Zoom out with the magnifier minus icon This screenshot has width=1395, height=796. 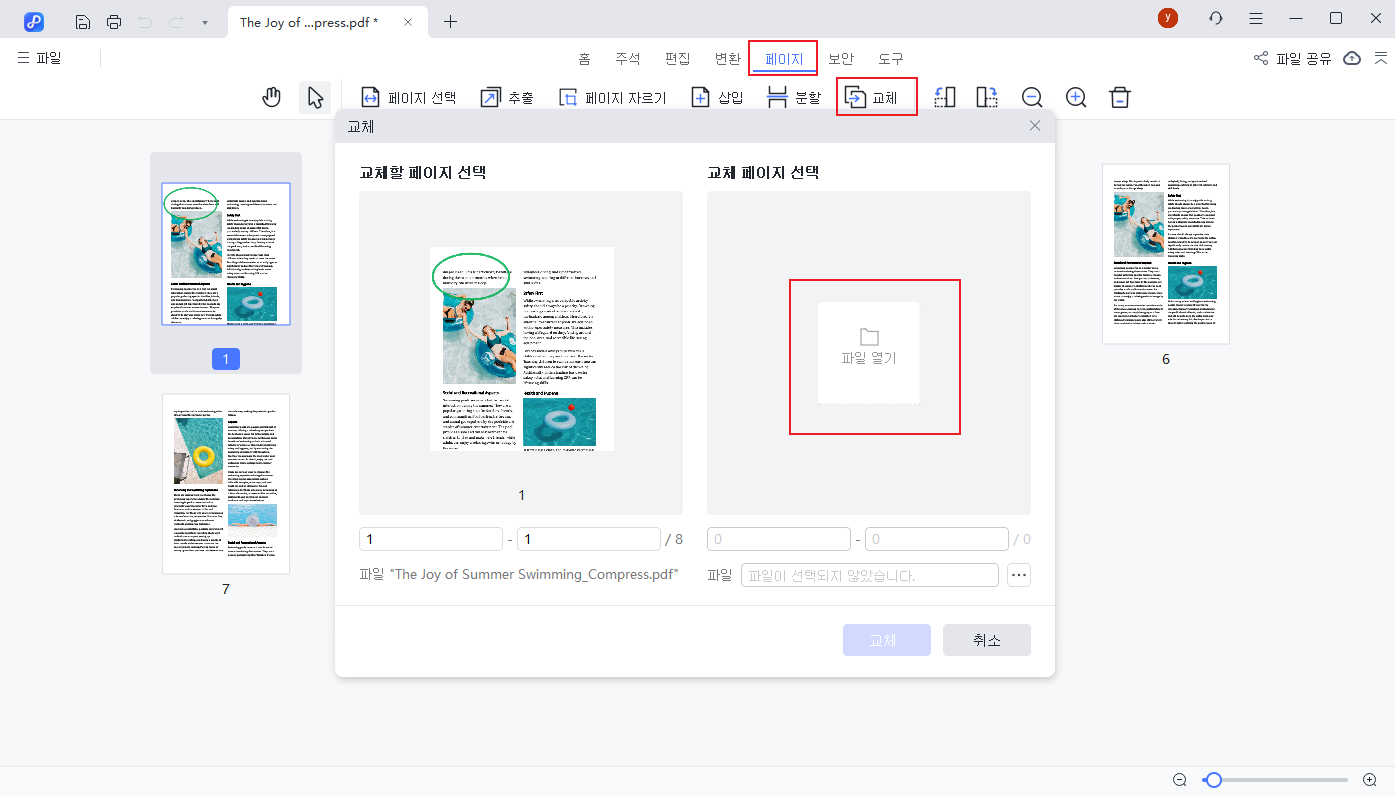tap(1032, 96)
